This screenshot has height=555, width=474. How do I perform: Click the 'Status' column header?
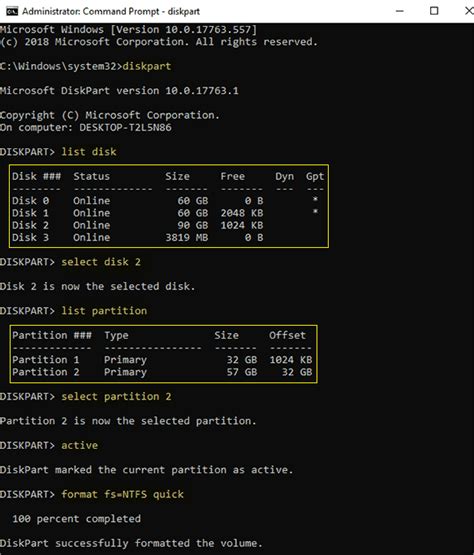click(x=92, y=176)
